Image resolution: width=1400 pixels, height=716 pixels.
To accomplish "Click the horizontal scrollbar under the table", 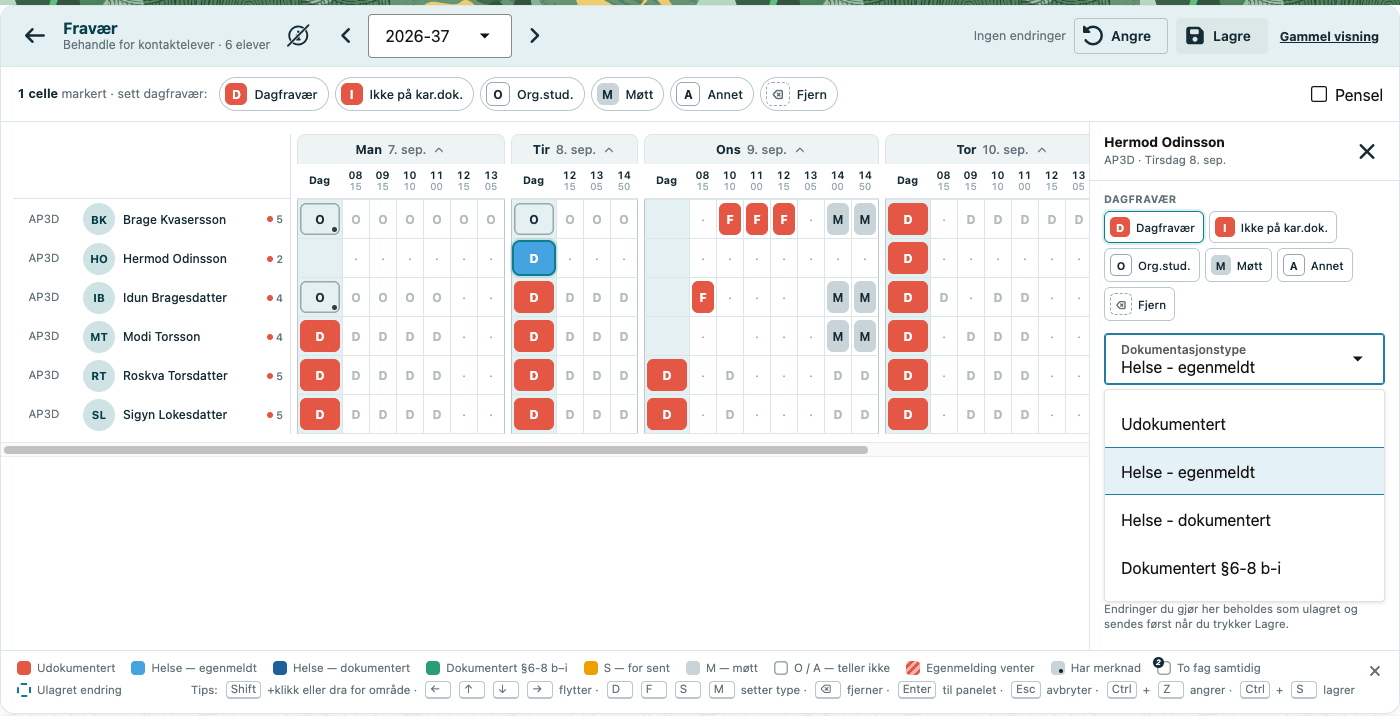I will pos(436,450).
